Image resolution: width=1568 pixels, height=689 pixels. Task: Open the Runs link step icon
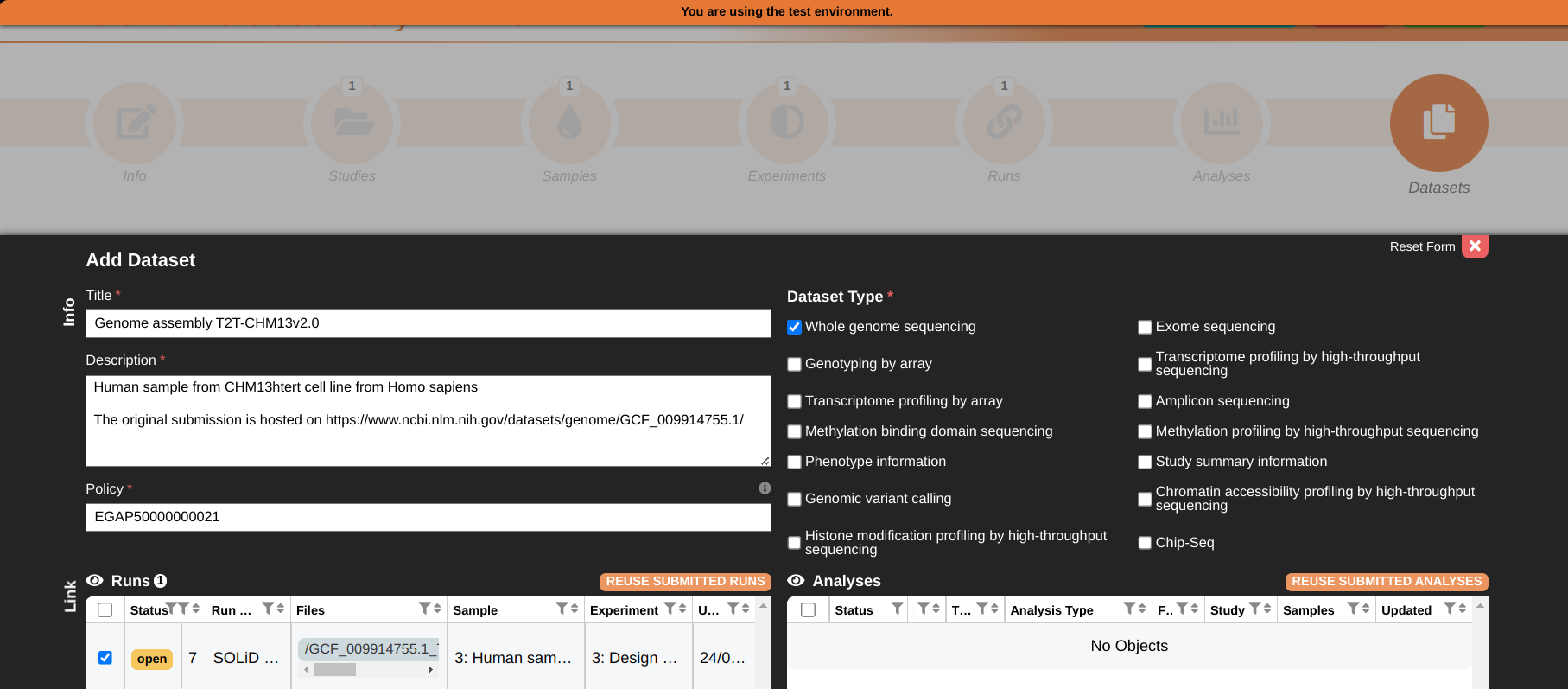click(1004, 123)
